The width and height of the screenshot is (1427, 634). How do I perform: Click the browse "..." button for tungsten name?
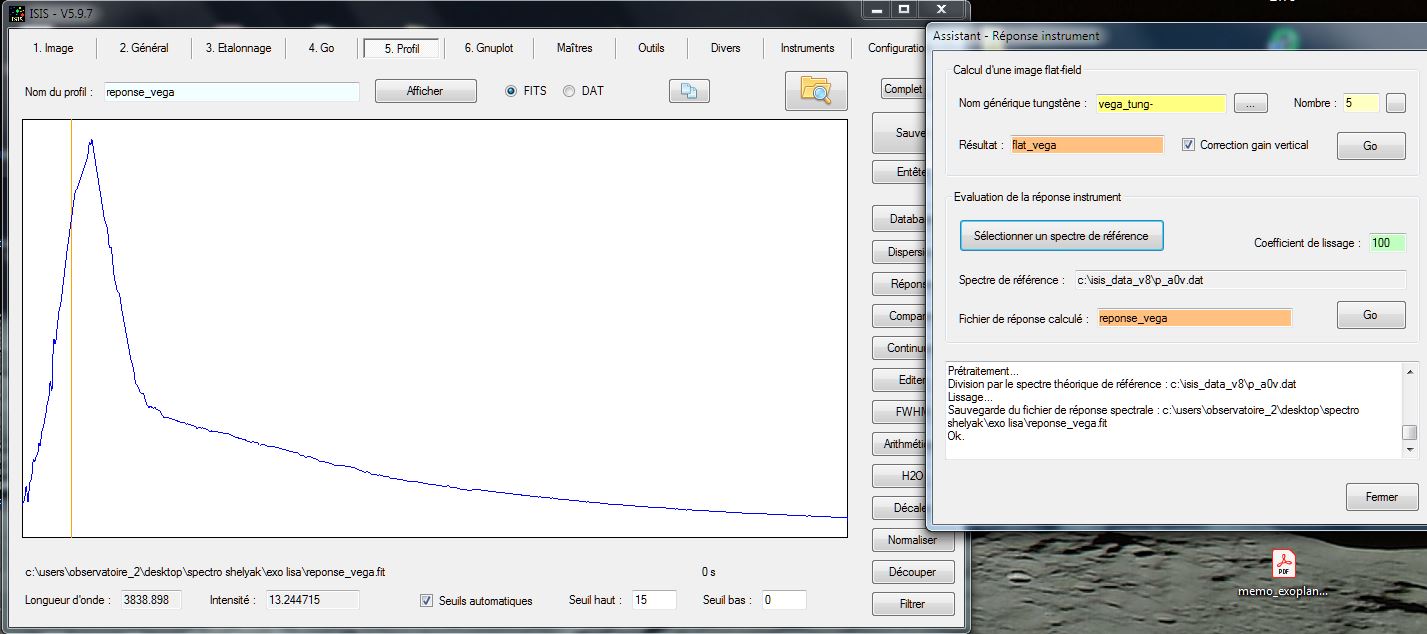[1250, 103]
